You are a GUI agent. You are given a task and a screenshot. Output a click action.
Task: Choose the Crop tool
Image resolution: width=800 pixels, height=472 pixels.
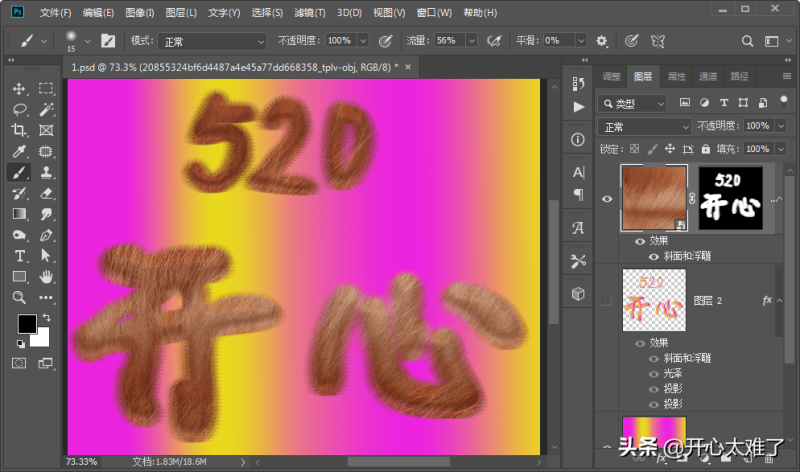(19, 130)
